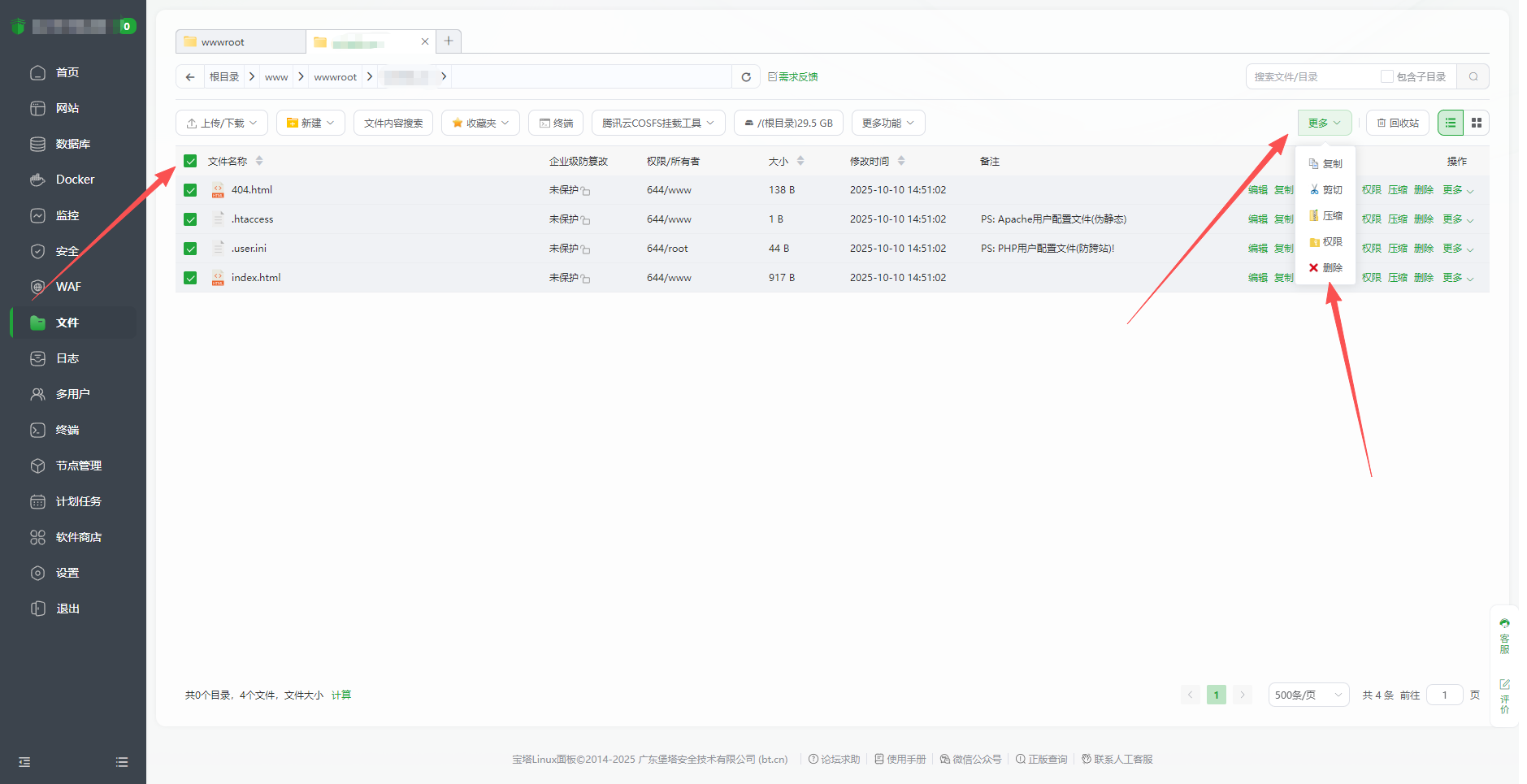Click the file search input field
This screenshot has width=1527, height=784.
[x=1310, y=77]
